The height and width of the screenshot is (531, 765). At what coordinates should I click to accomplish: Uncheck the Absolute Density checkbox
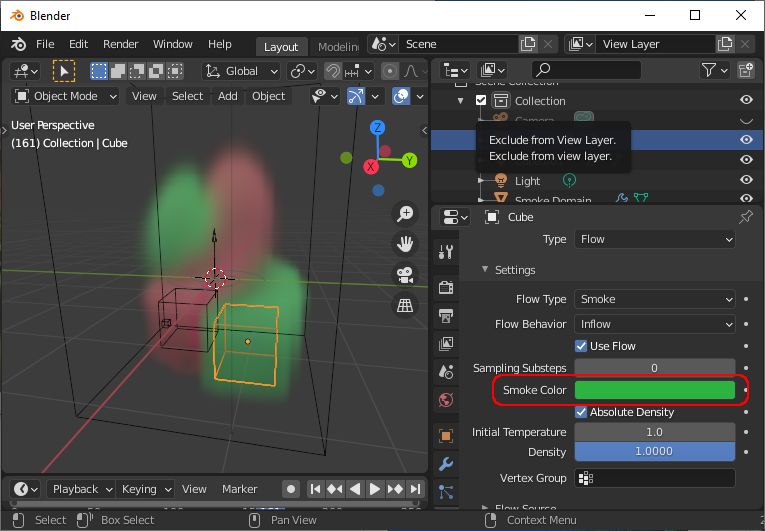click(x=581, y=412)
